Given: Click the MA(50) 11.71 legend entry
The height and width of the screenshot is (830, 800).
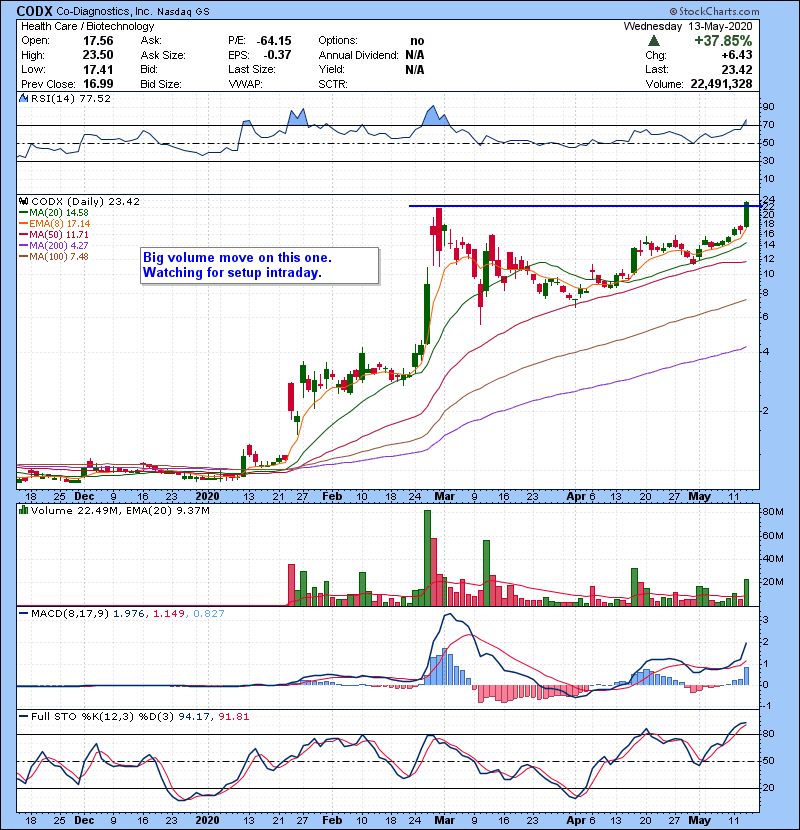Looking at the screenshot, I should click(x=54, y=234).
